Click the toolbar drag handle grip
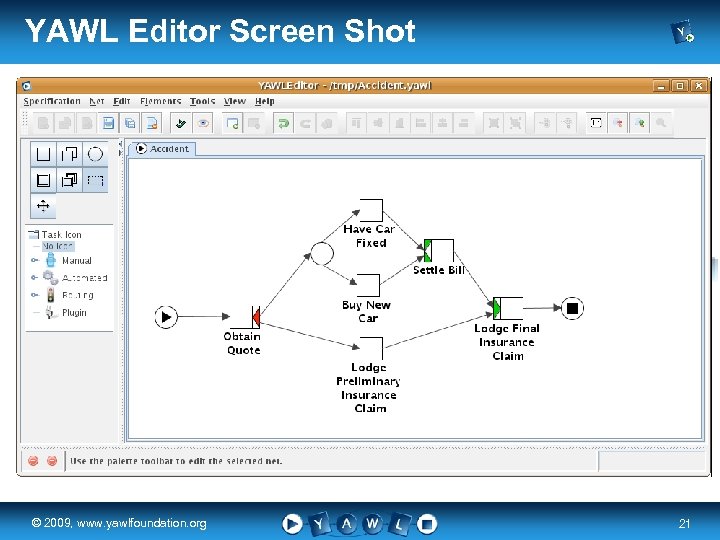Viewport: 720px width, 540px height. click(26, 119)
